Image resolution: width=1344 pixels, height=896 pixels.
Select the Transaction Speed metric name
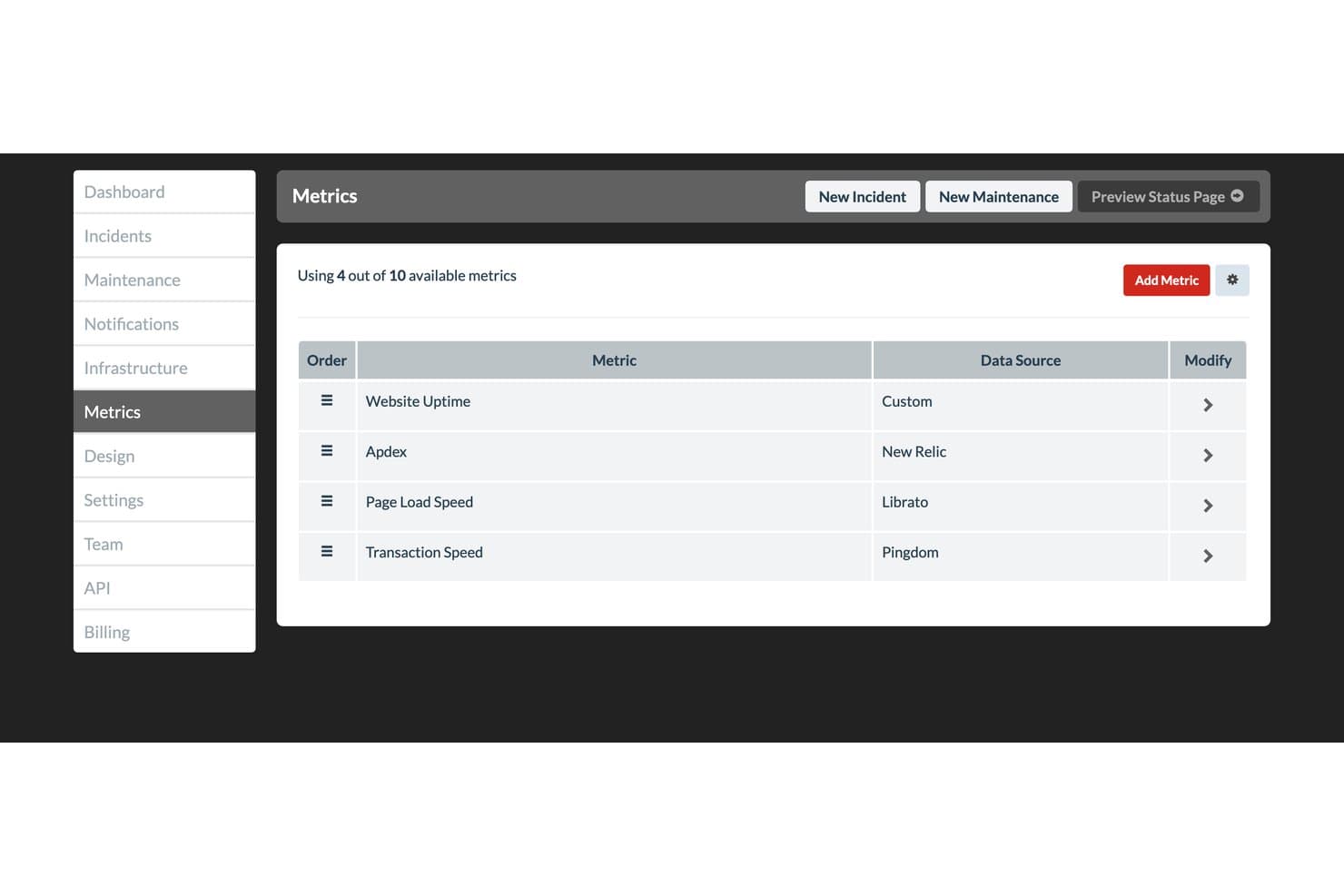pyautogui.click(x=424, y=552)
